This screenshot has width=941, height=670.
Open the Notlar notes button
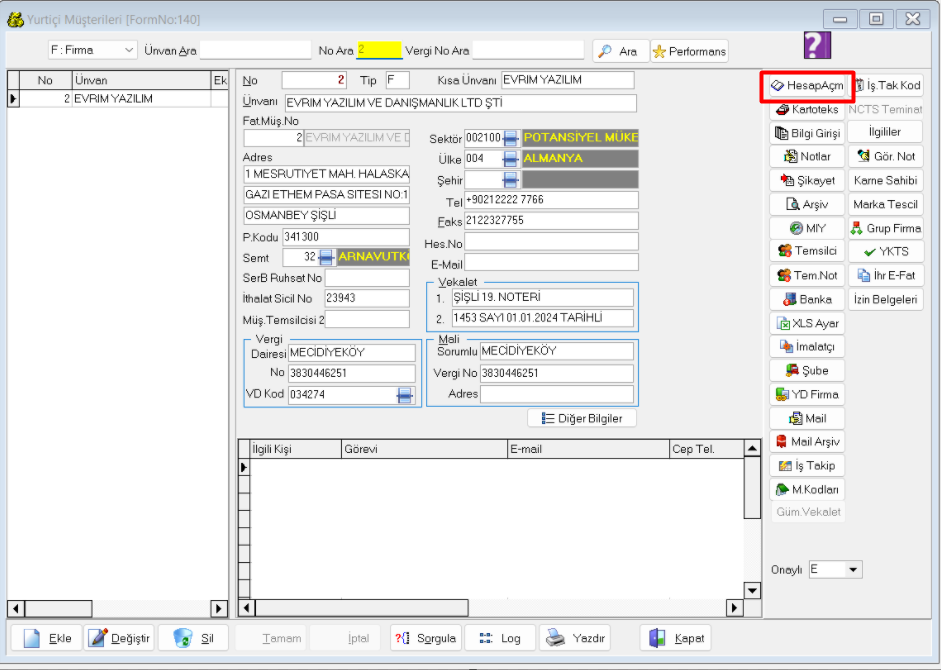pyautogui.click(x=807, y=157)
